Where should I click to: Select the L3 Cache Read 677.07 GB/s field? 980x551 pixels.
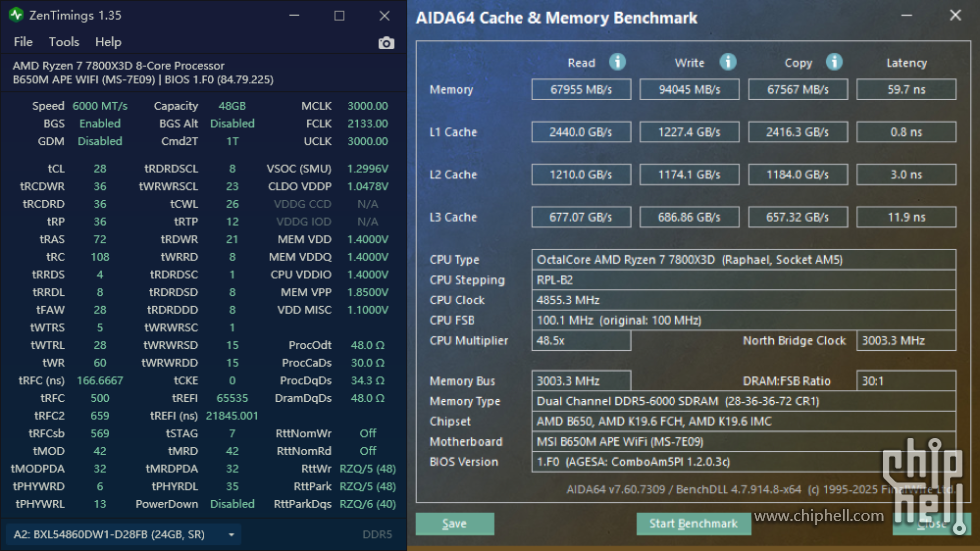(581, 217)
